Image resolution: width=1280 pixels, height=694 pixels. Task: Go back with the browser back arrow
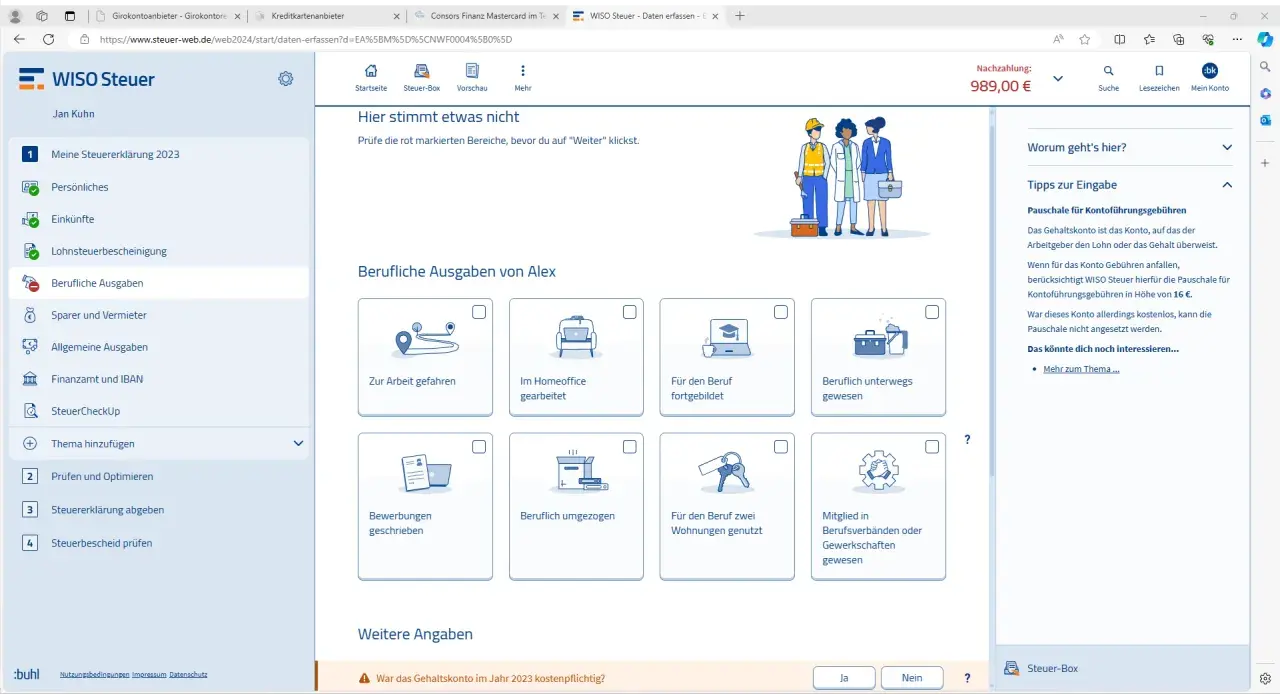pos(18,39)
